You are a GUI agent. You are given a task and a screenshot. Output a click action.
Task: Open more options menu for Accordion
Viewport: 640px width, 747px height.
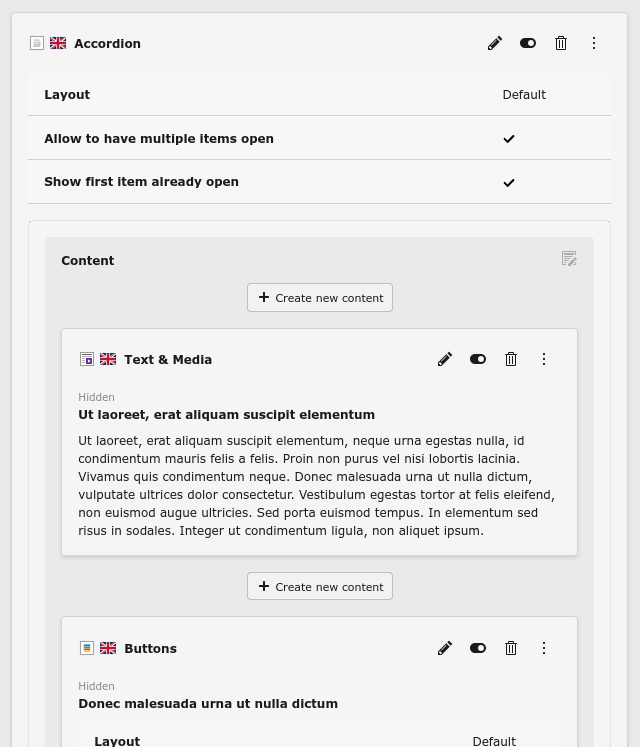(x=594, y=43)
